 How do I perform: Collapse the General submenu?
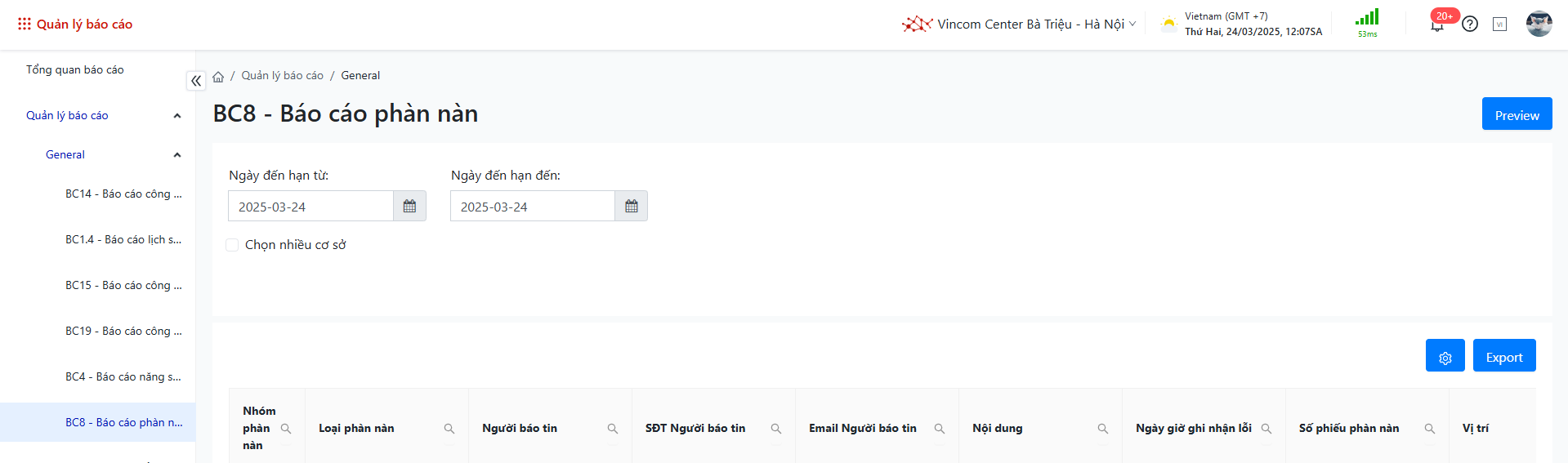[176, 155]
